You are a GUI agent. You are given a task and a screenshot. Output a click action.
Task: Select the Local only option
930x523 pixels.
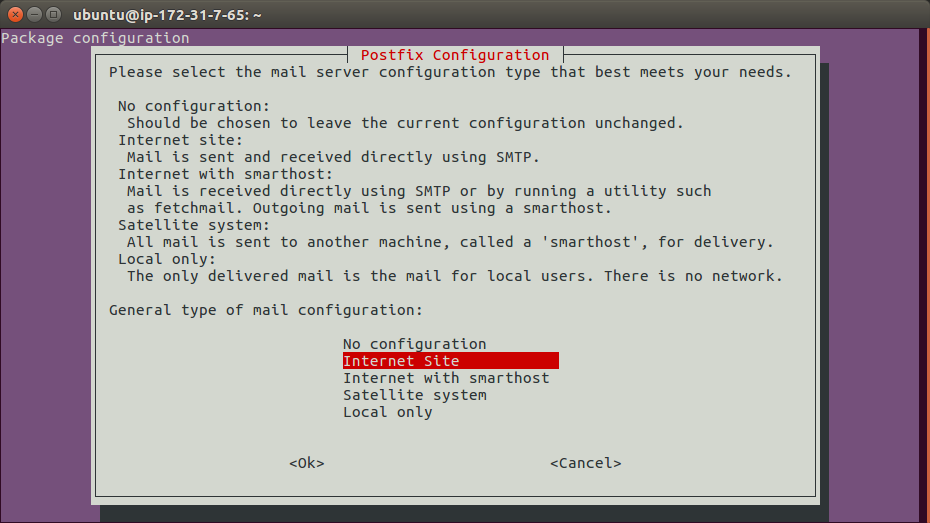tap(387, 412)
